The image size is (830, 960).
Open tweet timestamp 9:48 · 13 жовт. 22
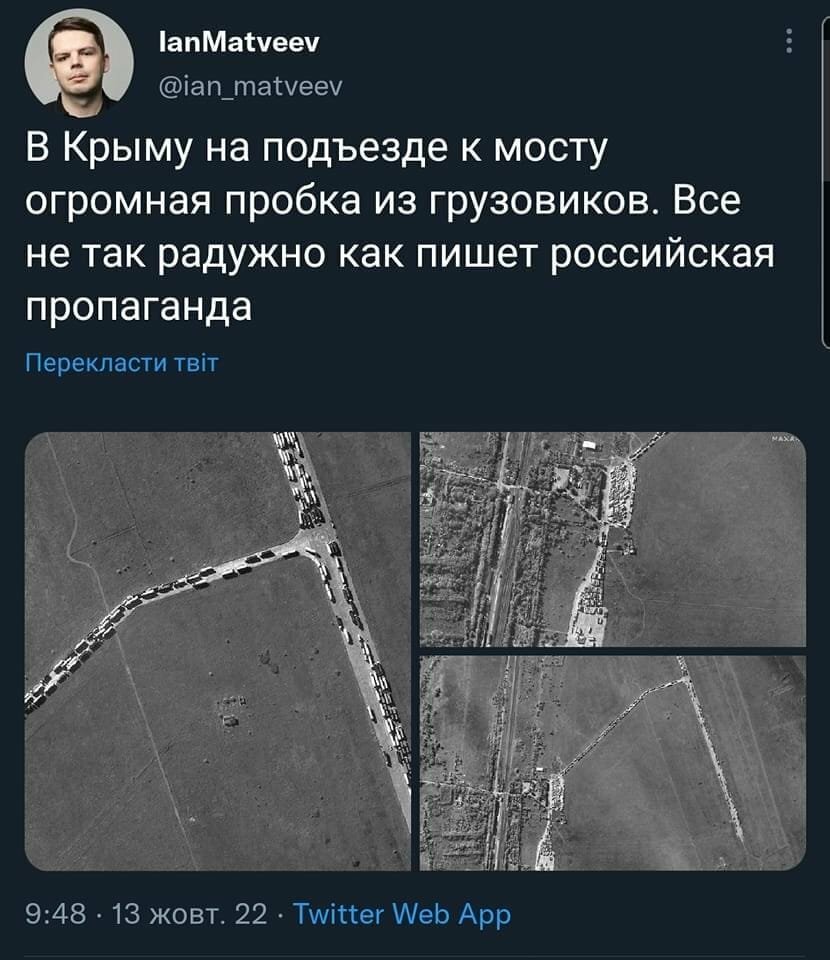click(146, 914)
